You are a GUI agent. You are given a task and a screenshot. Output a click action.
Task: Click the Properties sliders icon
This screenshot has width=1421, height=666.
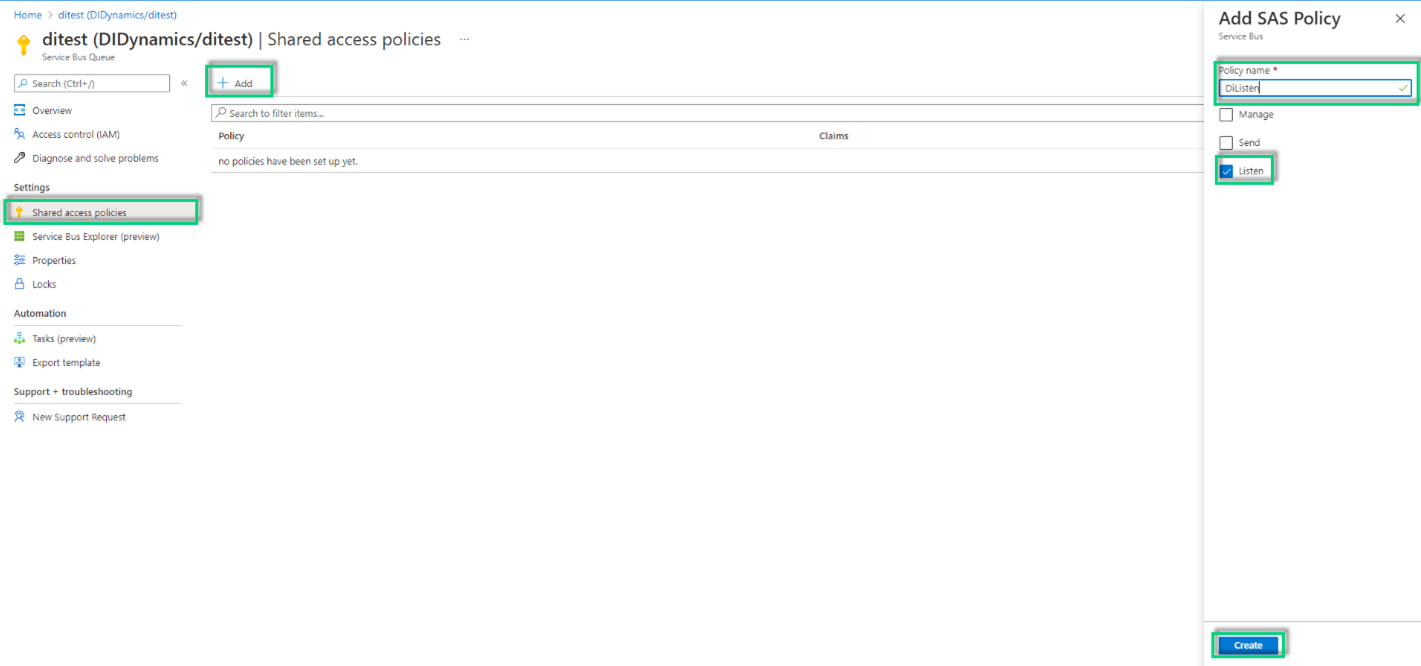[x=20, y=260]
